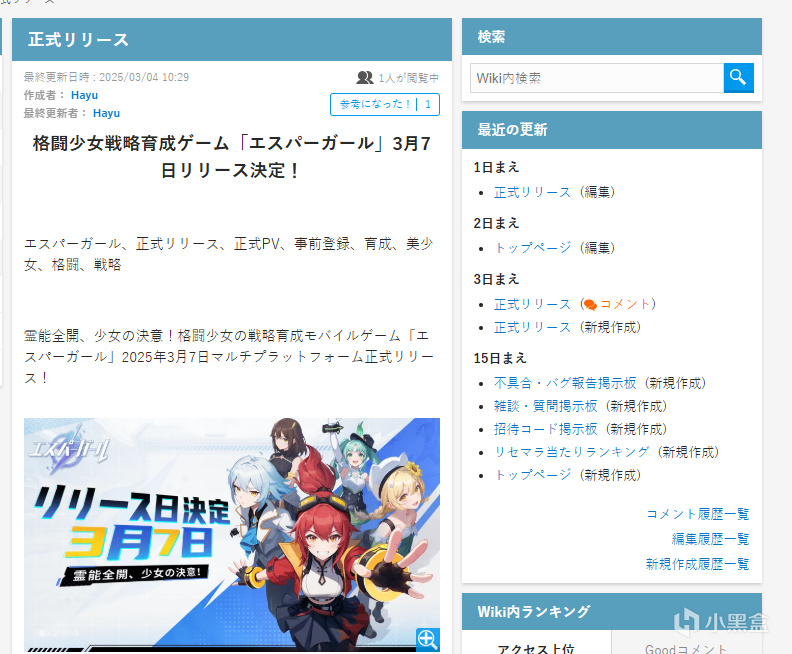Screen dimensions: 792x654
Task: Click the zoom-in icon on the banner image
Action: [427, 639]
